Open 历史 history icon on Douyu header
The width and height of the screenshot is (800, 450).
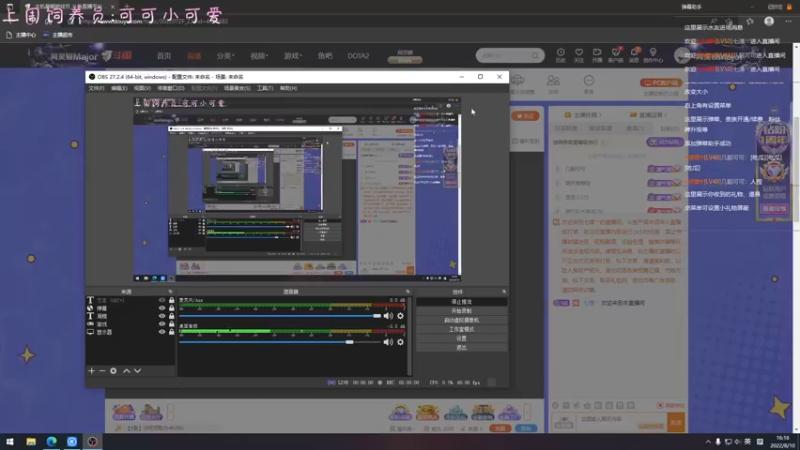click(560, 55)
